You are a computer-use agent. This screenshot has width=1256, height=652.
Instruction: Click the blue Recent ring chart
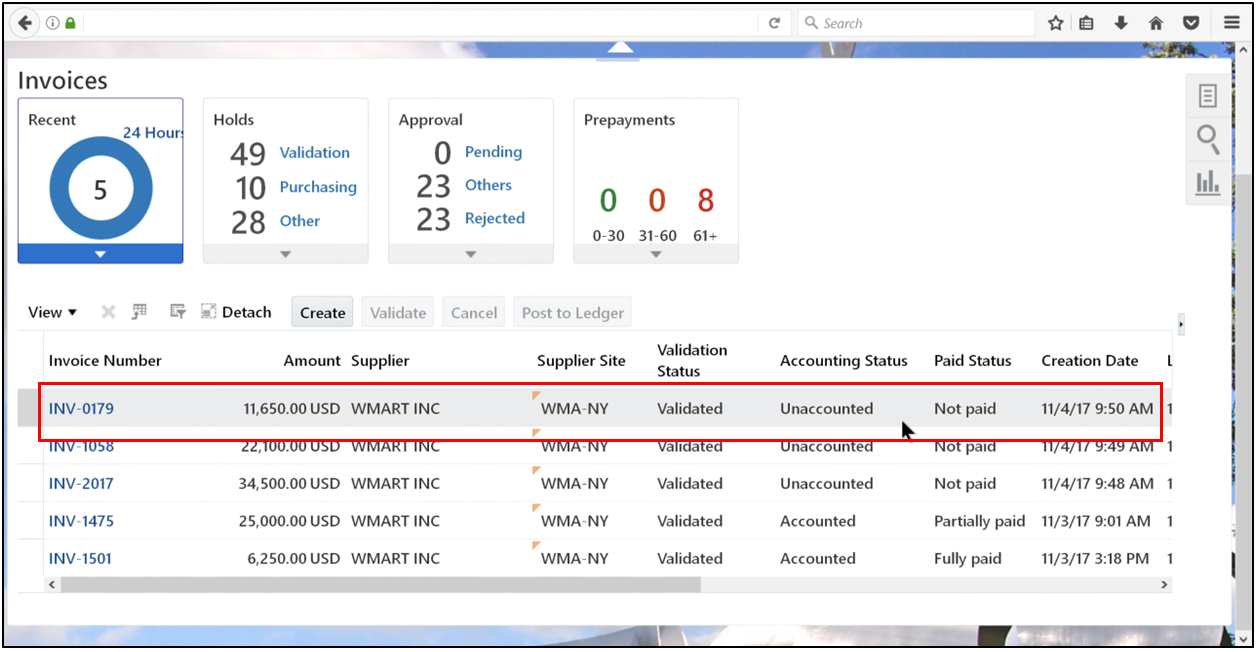click(x=100, y=188)
